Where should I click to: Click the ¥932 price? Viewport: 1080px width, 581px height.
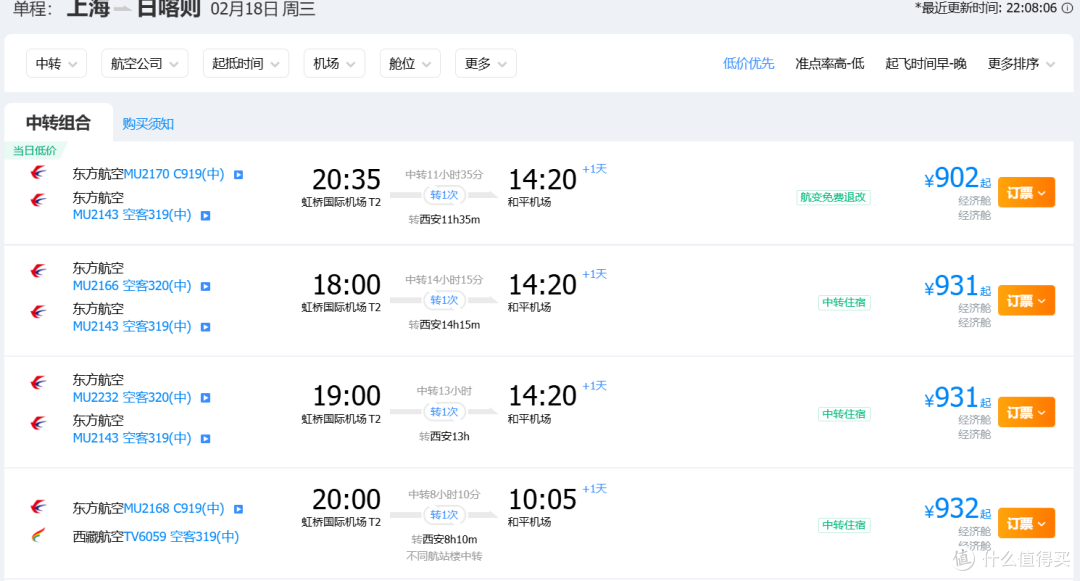tap(951, 509)
